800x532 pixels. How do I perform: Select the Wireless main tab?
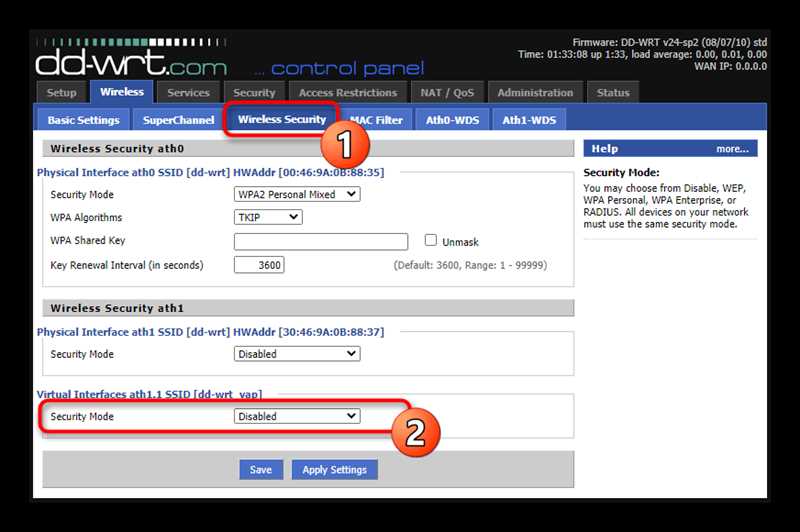pyautogui.click(x=122, y=92)
